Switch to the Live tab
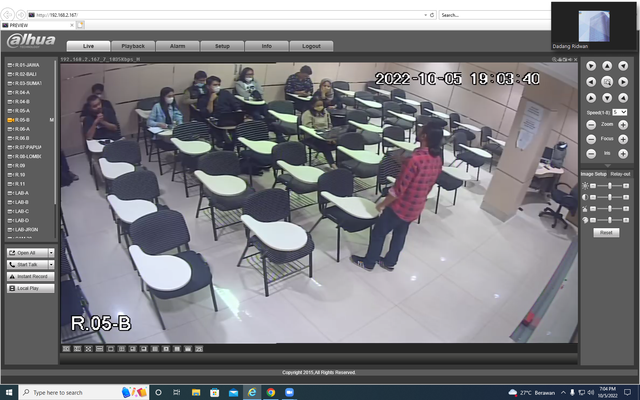 click(88, 46)
